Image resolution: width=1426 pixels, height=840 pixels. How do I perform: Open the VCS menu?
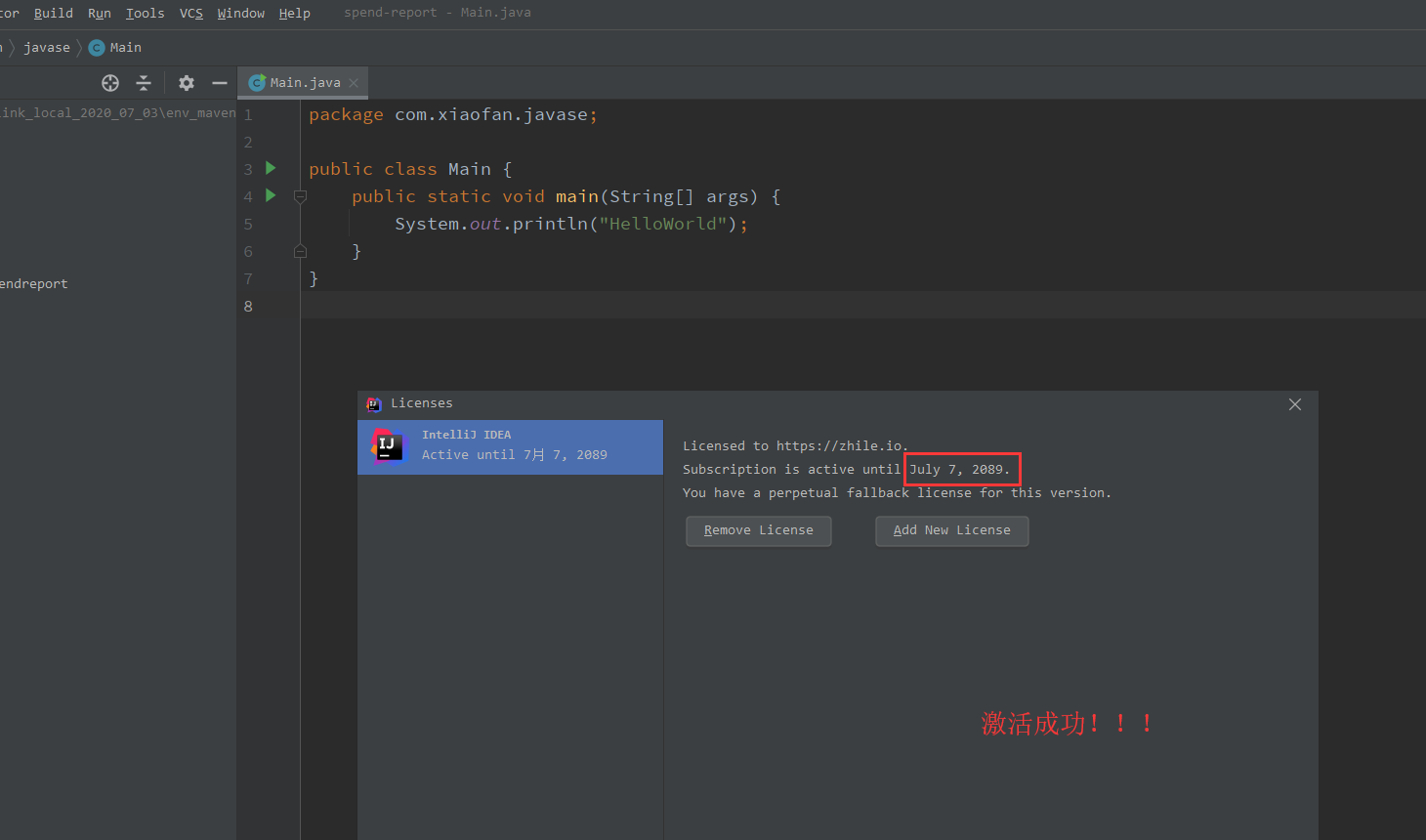(x=191, y=13)
